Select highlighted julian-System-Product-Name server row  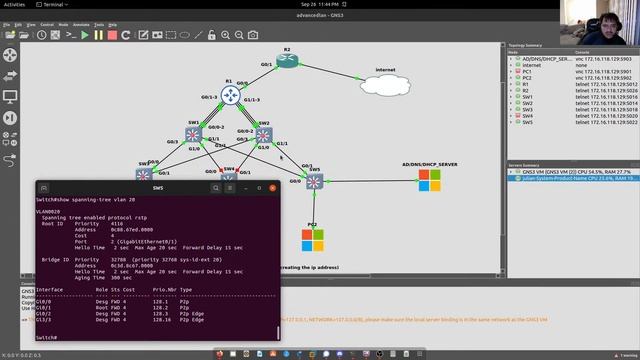click(x=573, y=179)
